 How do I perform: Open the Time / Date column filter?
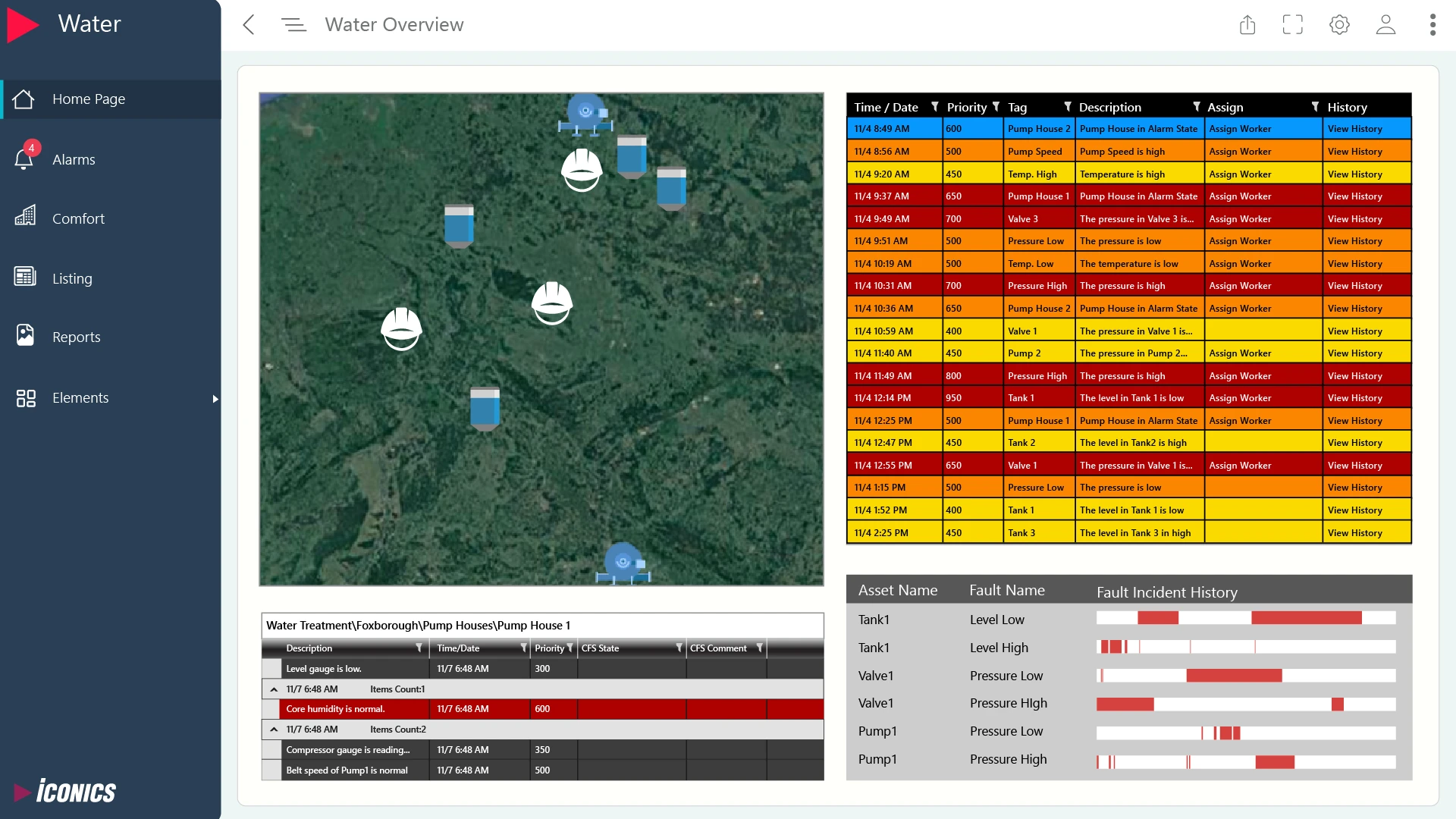point(935,107)
